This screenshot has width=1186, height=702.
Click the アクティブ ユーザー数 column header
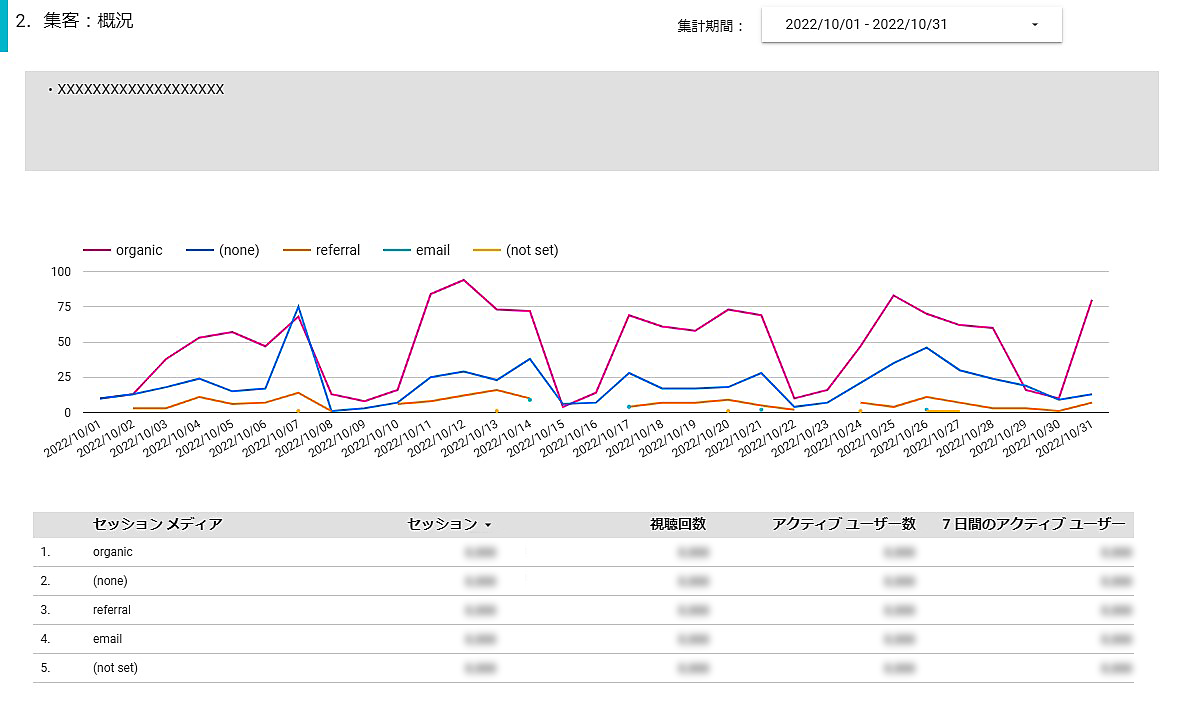tap(843, 524)
